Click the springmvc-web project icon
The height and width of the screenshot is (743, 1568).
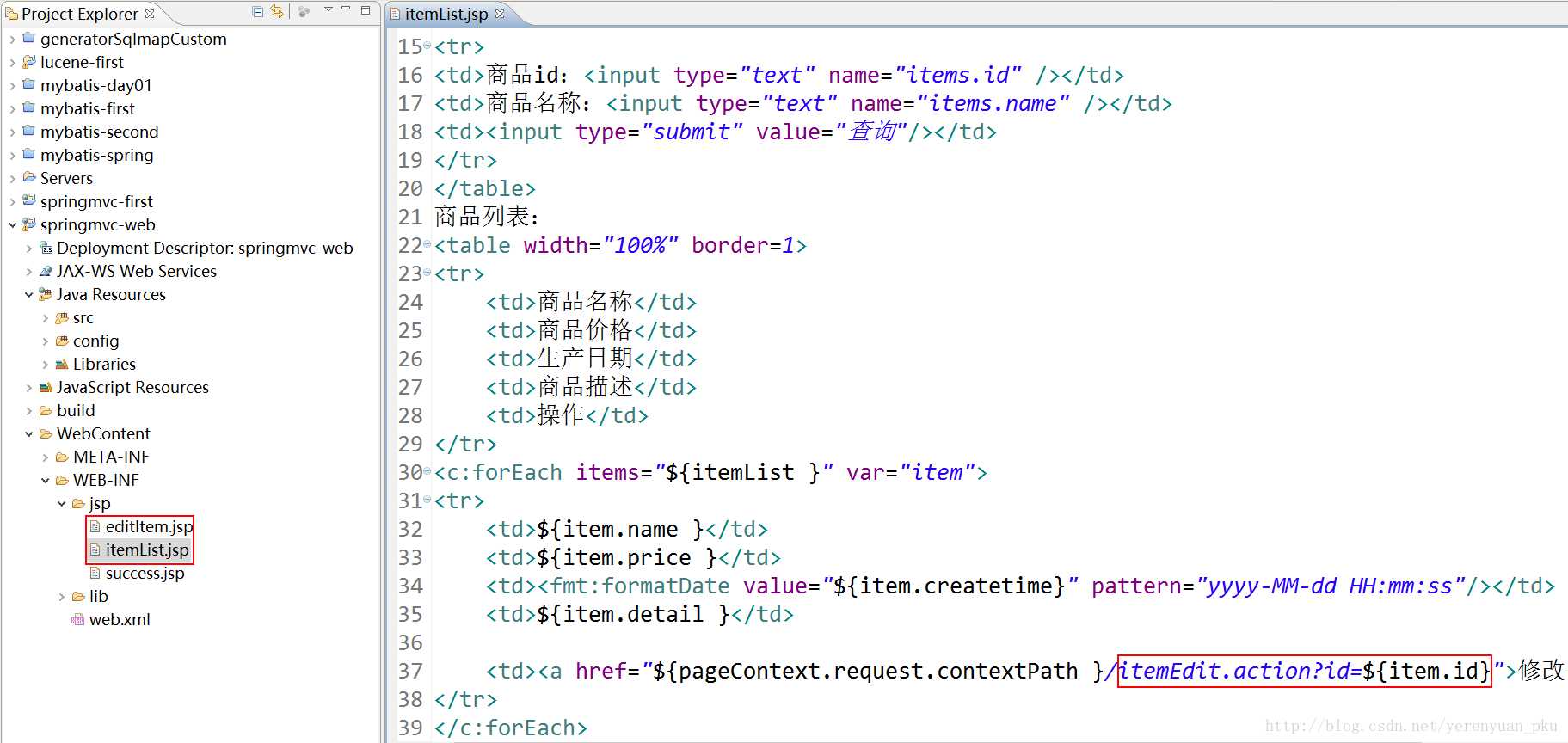(x=29, y=224)
